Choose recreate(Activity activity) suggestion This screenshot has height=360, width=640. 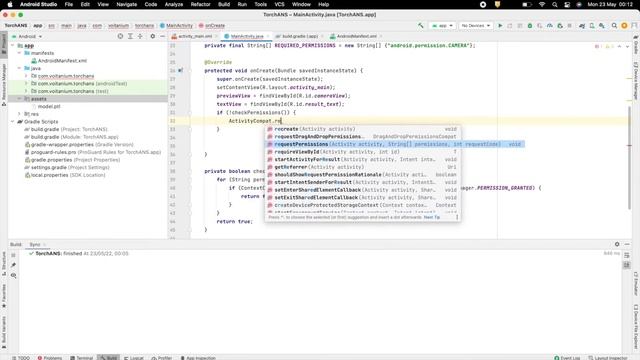[x=362, y=129]
